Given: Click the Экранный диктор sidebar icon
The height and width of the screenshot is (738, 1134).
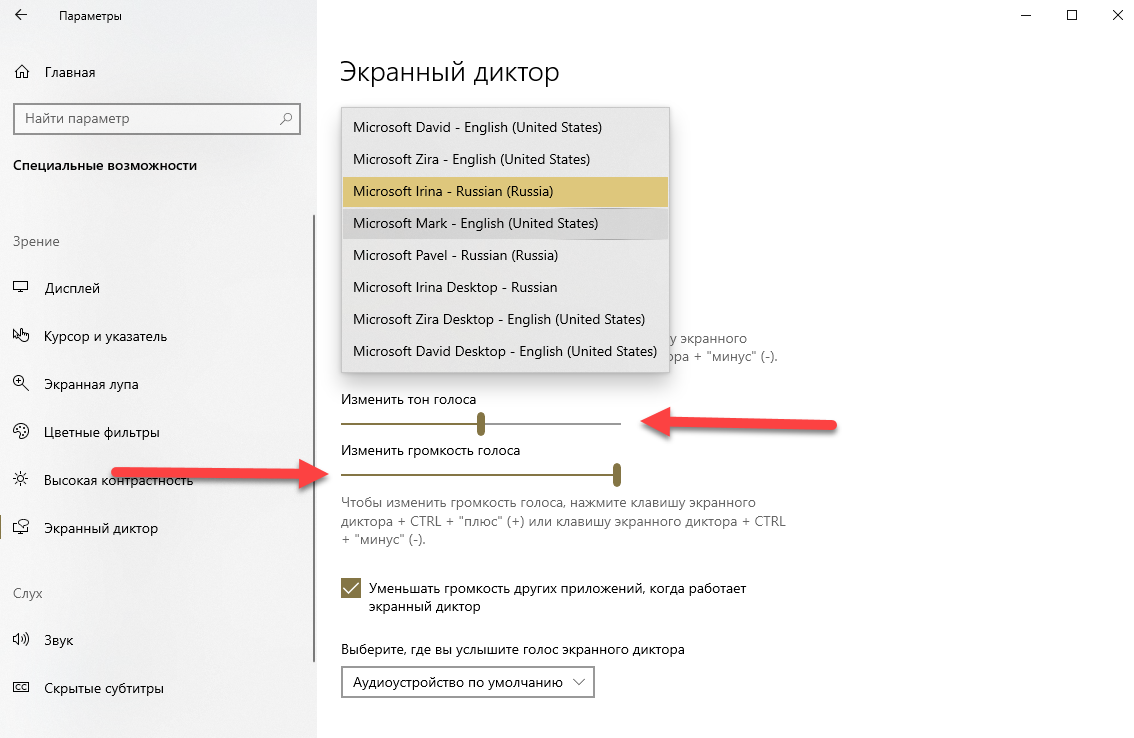Looking at the screenshot, I should (21, 527).
